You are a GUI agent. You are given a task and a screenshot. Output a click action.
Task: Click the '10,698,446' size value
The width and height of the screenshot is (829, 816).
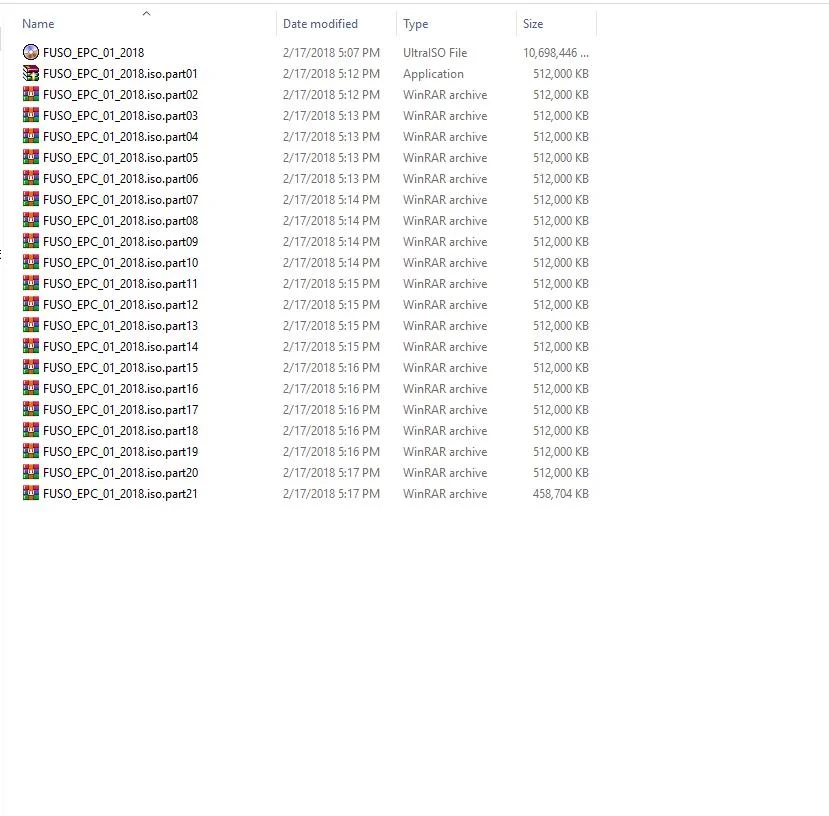tap(556, 53)
